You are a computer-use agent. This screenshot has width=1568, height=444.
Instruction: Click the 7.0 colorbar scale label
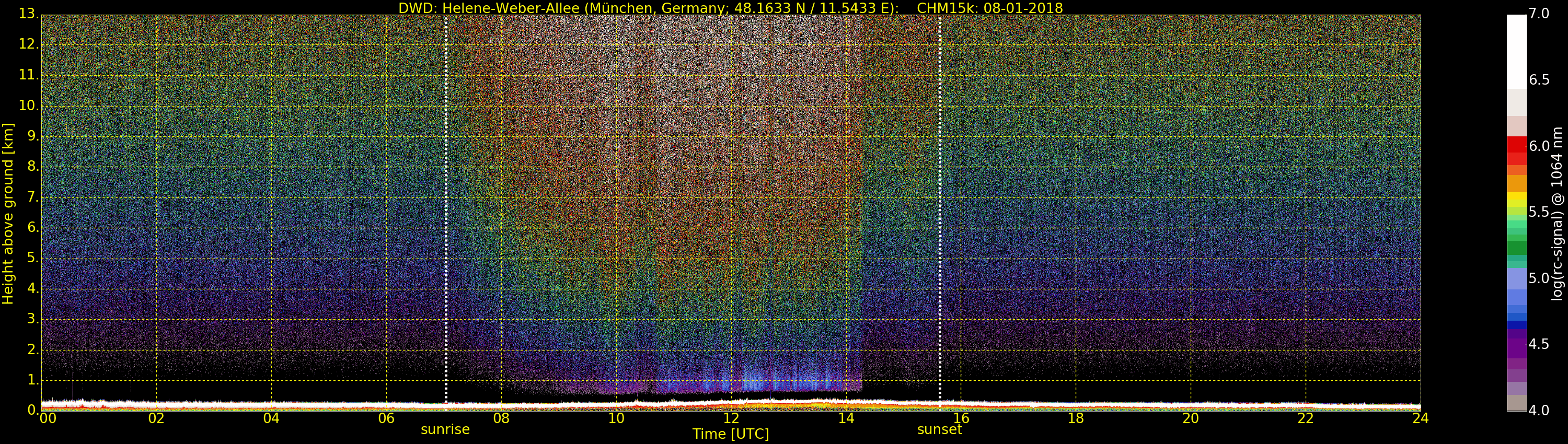(1539, 14)
